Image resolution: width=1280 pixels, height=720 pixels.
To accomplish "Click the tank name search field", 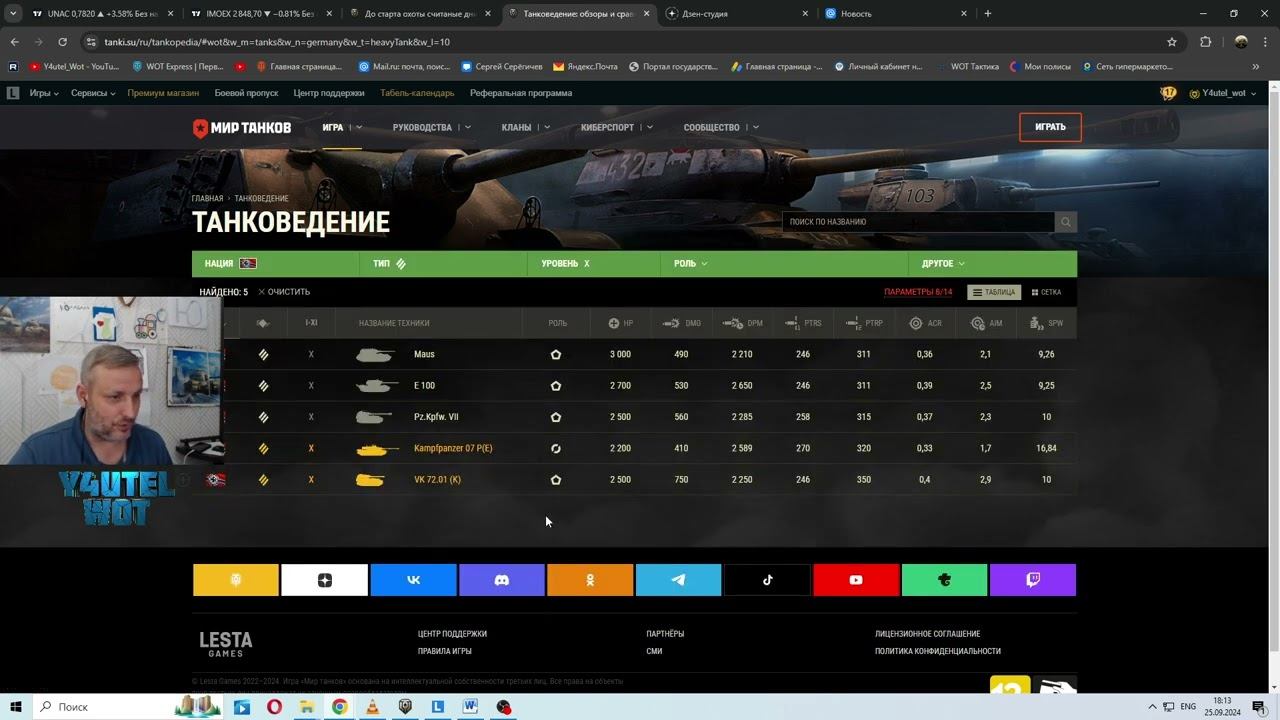I will tap(918, 222).
